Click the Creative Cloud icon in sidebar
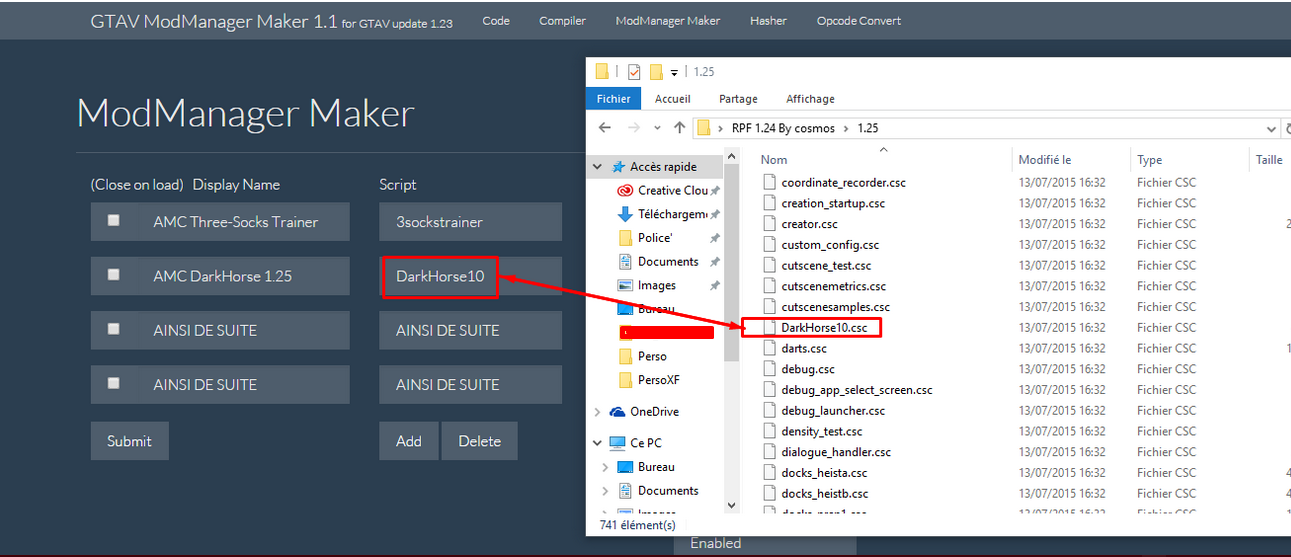Viewport: 1291px width, 557px height. click(625, 190)
